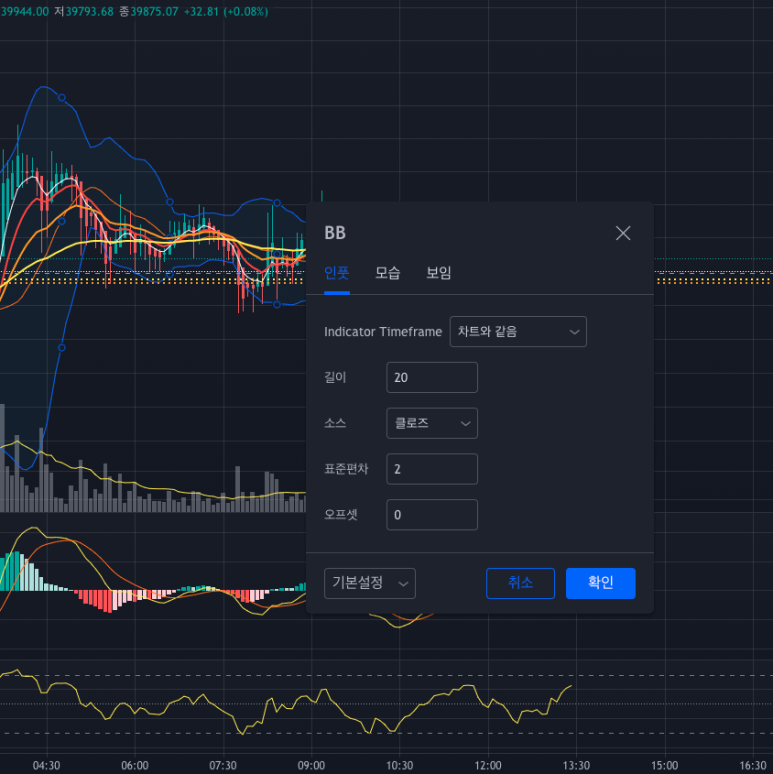Open the 모습 tab

tap(387, 272)
